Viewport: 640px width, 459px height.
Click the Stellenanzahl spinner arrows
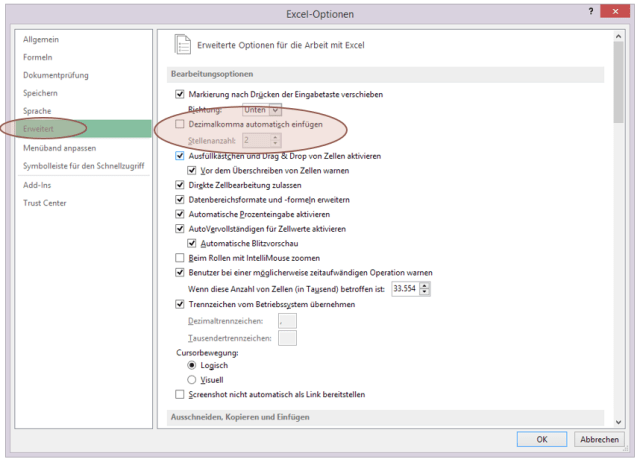[274, 141]
